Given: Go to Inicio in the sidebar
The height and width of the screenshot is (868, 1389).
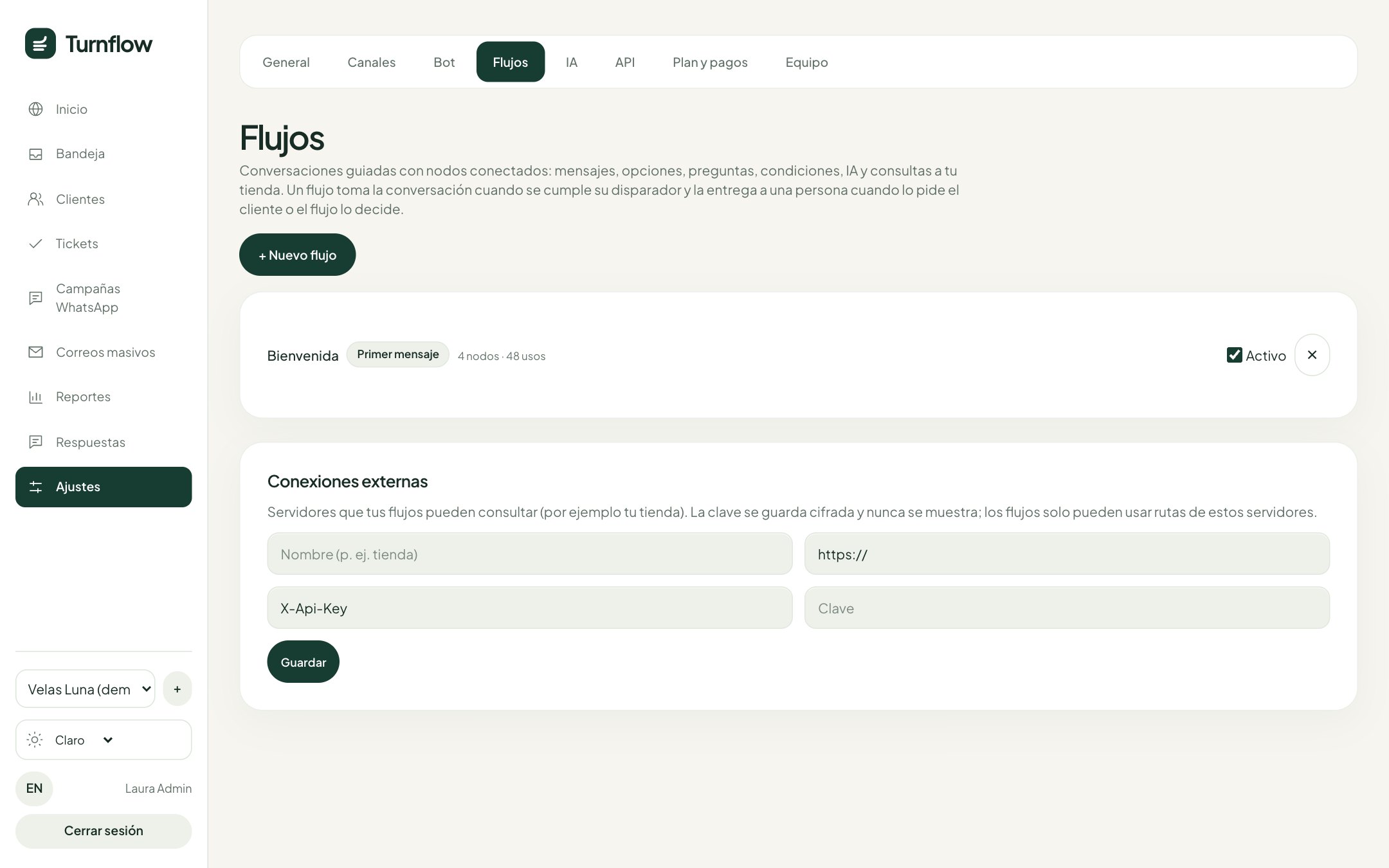Looking at the screenshot, I should coord(104,109).
